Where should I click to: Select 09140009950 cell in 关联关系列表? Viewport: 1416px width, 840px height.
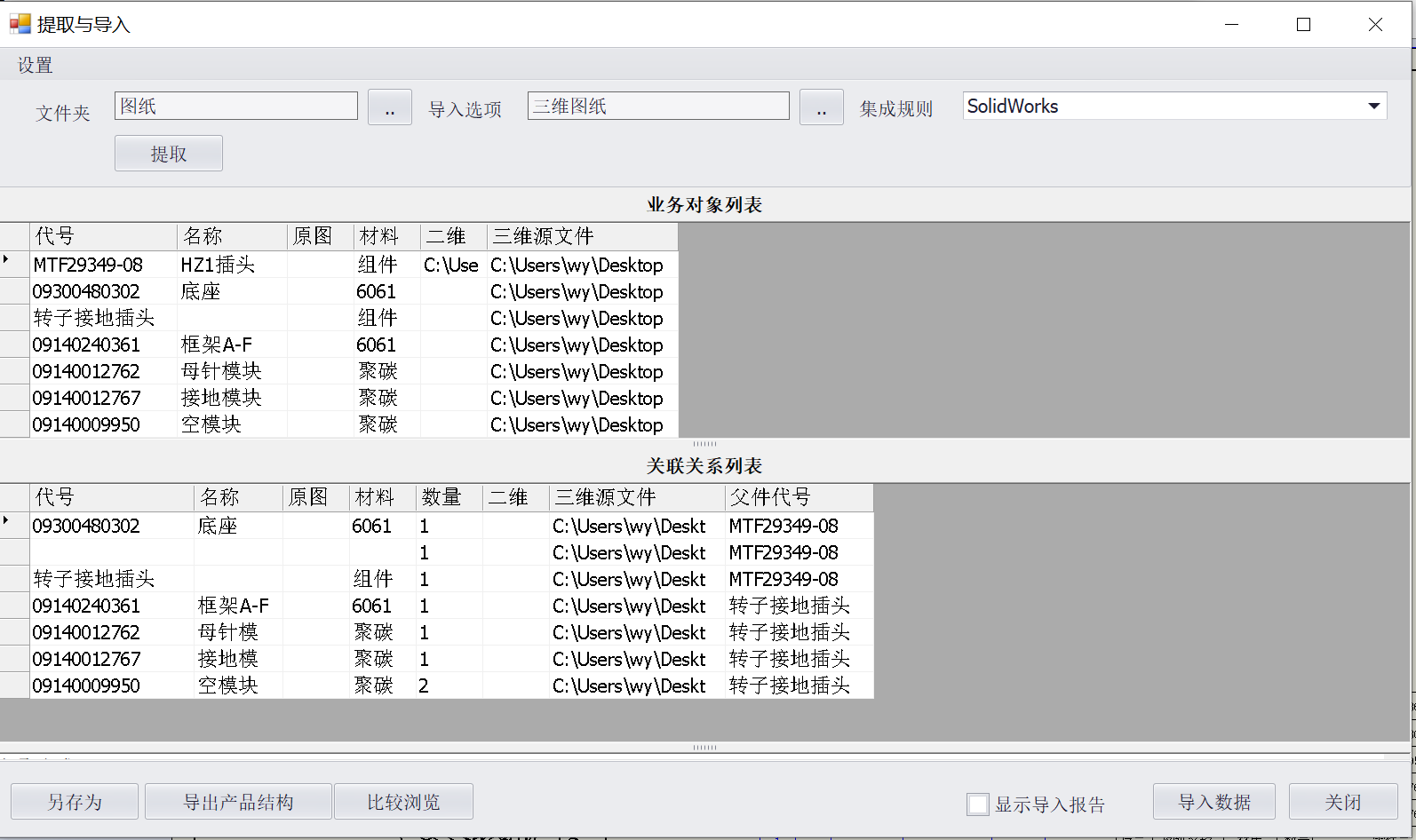(x=112, y=685)
